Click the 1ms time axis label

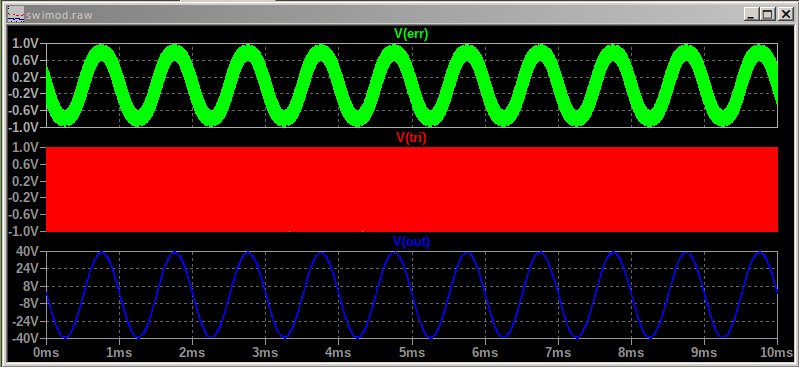click(x=119, y=353)
